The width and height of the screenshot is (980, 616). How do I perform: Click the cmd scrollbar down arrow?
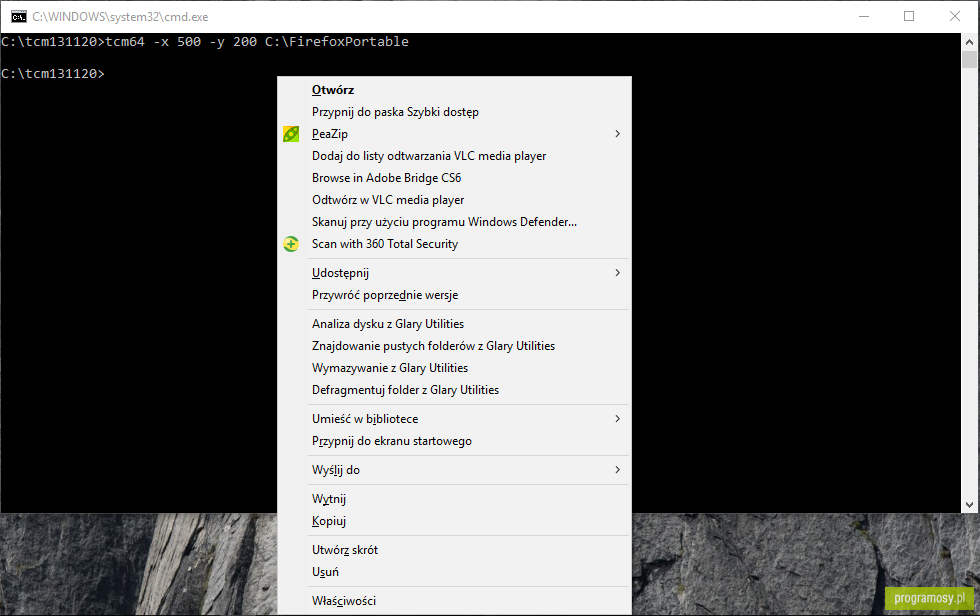tap(969, 505)
